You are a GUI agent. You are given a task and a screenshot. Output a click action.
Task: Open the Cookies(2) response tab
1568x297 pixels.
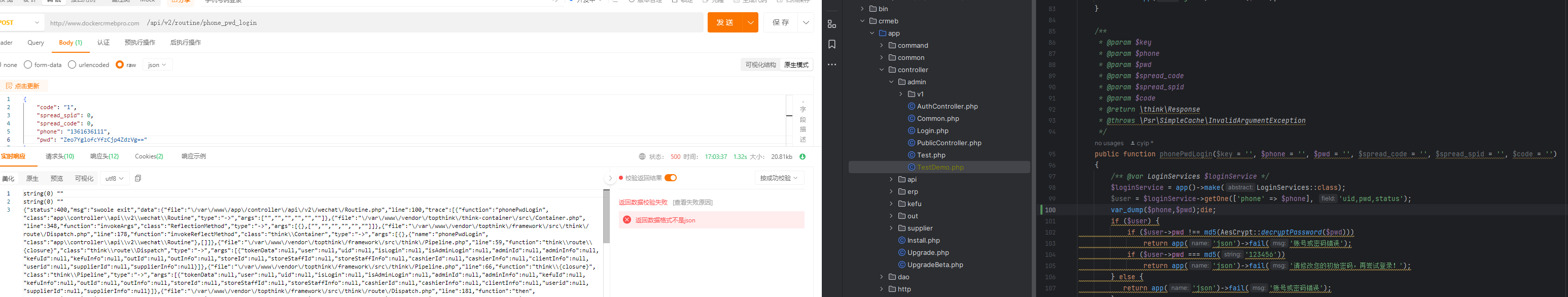[x=149, y=156]
